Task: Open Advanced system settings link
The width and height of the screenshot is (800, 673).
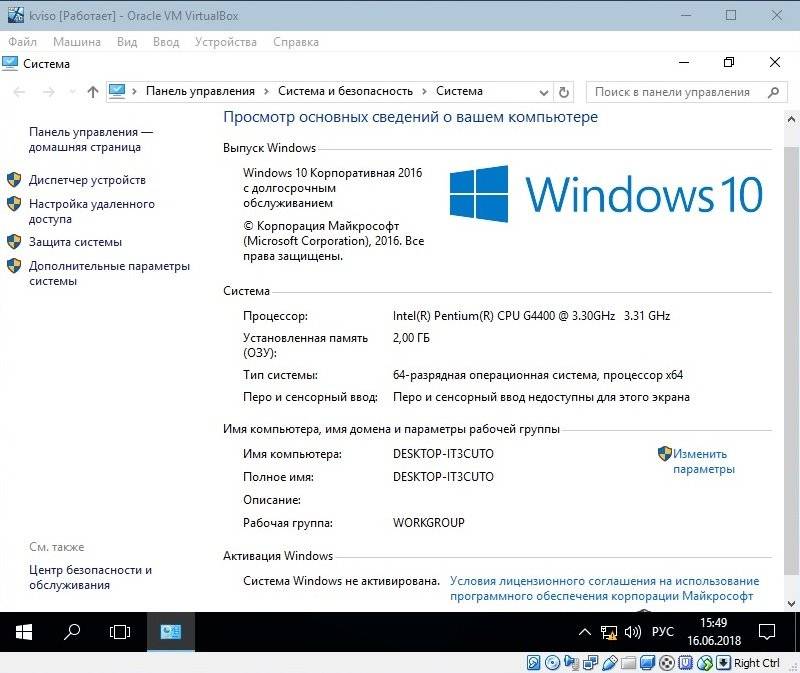Action: coord(109,273)
